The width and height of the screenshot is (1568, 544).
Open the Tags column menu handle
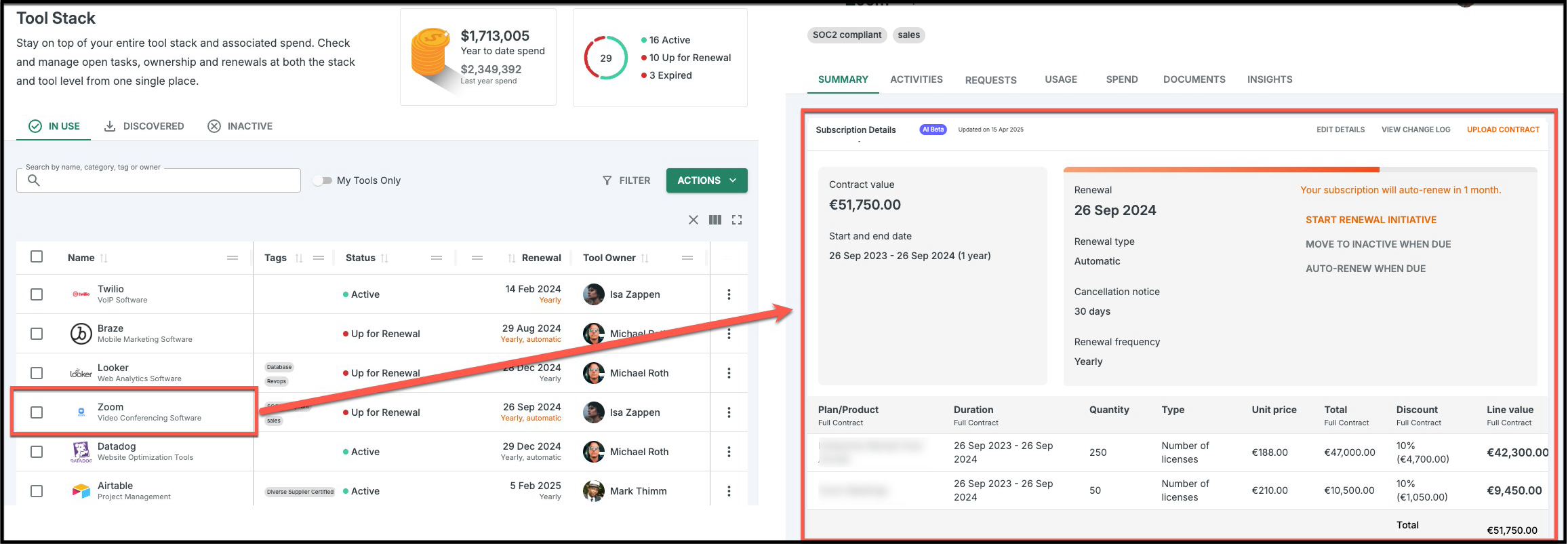pyautogui.click(x=319, y=258)
